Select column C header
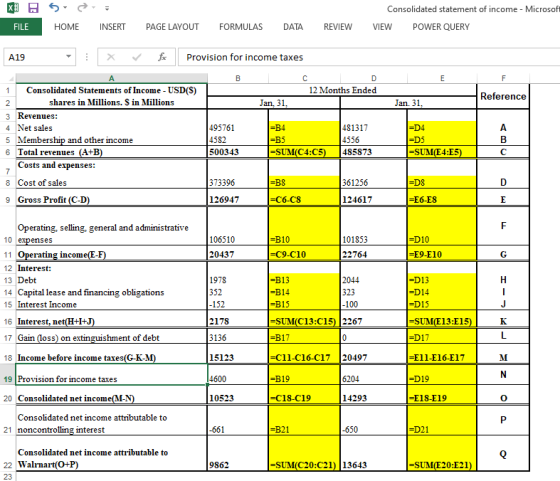560x481 pixels. point(305,78)
